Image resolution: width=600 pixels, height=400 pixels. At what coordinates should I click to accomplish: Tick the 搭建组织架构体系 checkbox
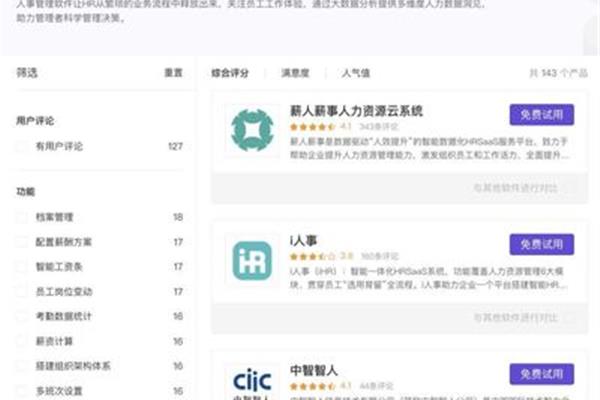pos(21,366)
